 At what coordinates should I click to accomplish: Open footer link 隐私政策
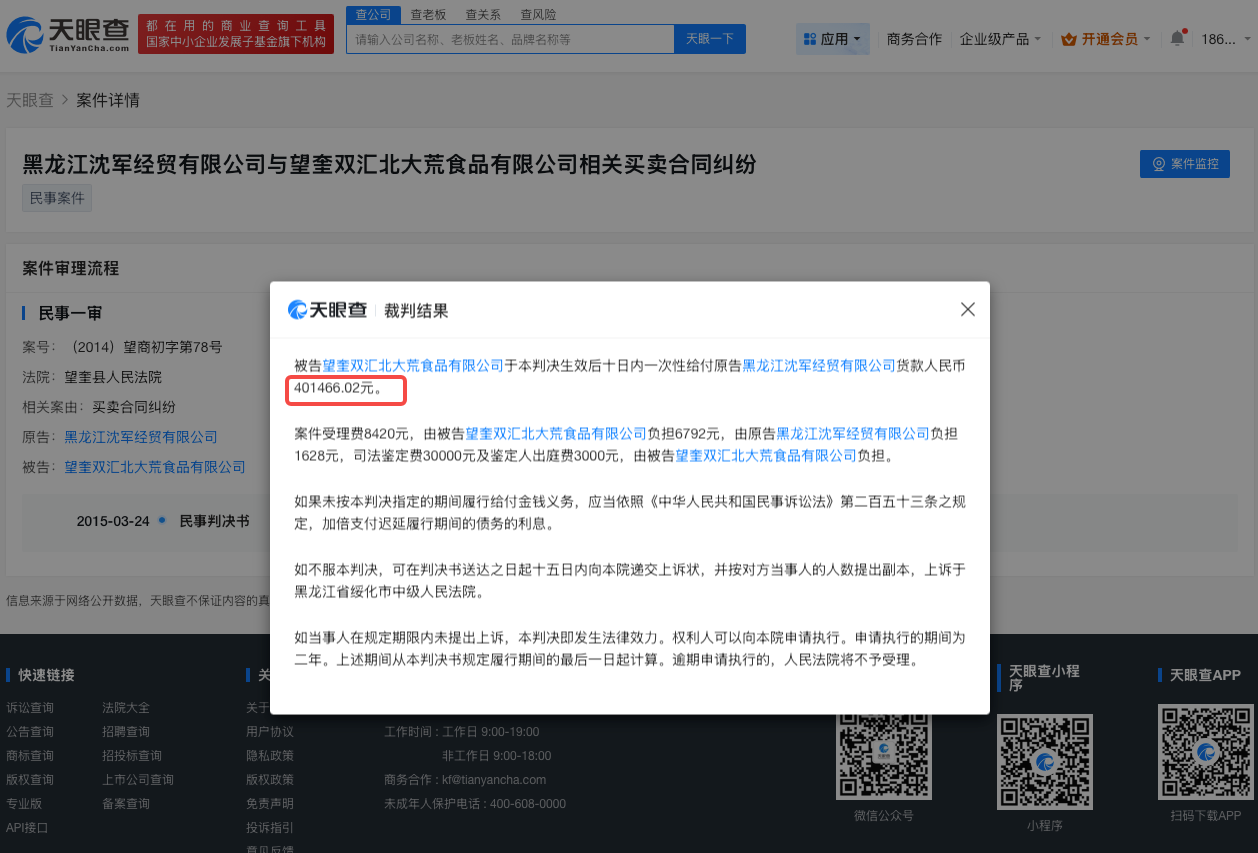(x=270, y=755)
